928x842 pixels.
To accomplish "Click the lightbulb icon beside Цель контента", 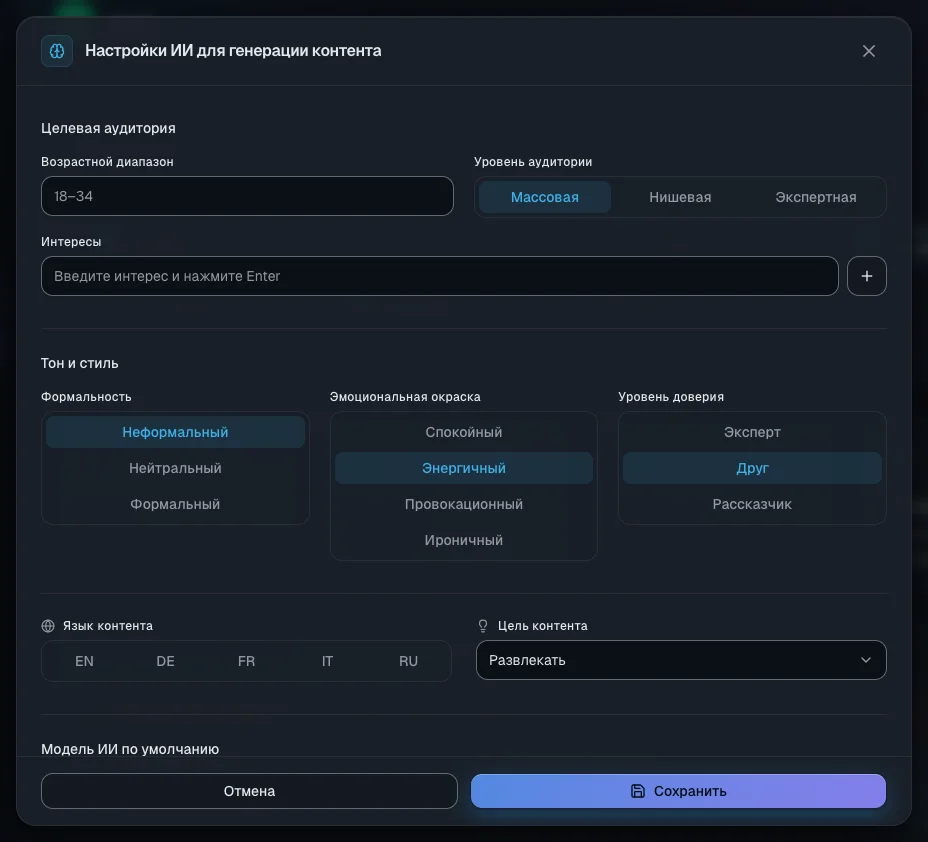I will pyautogui.click(x=483, y=625).
